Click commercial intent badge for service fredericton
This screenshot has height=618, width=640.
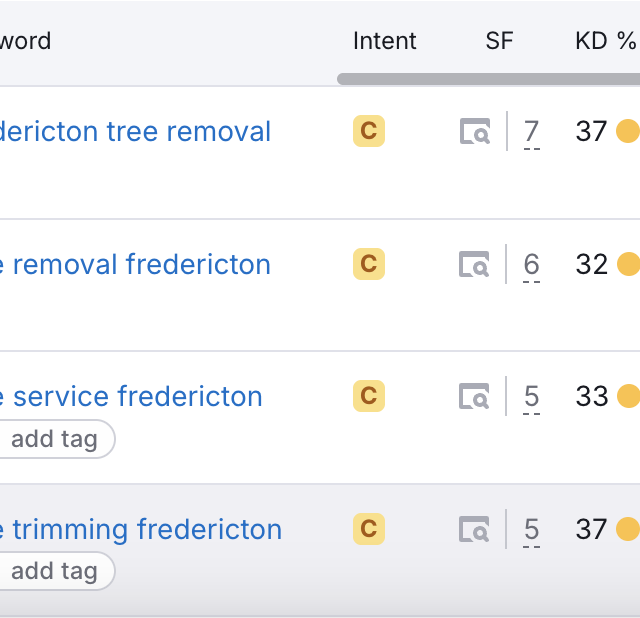tap(368, 396)
